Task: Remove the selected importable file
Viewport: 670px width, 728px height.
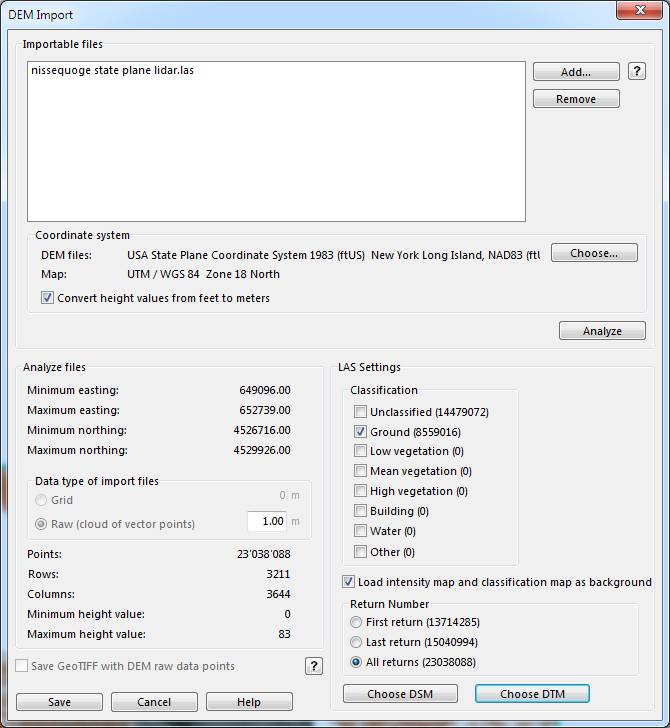Action: 576,99
